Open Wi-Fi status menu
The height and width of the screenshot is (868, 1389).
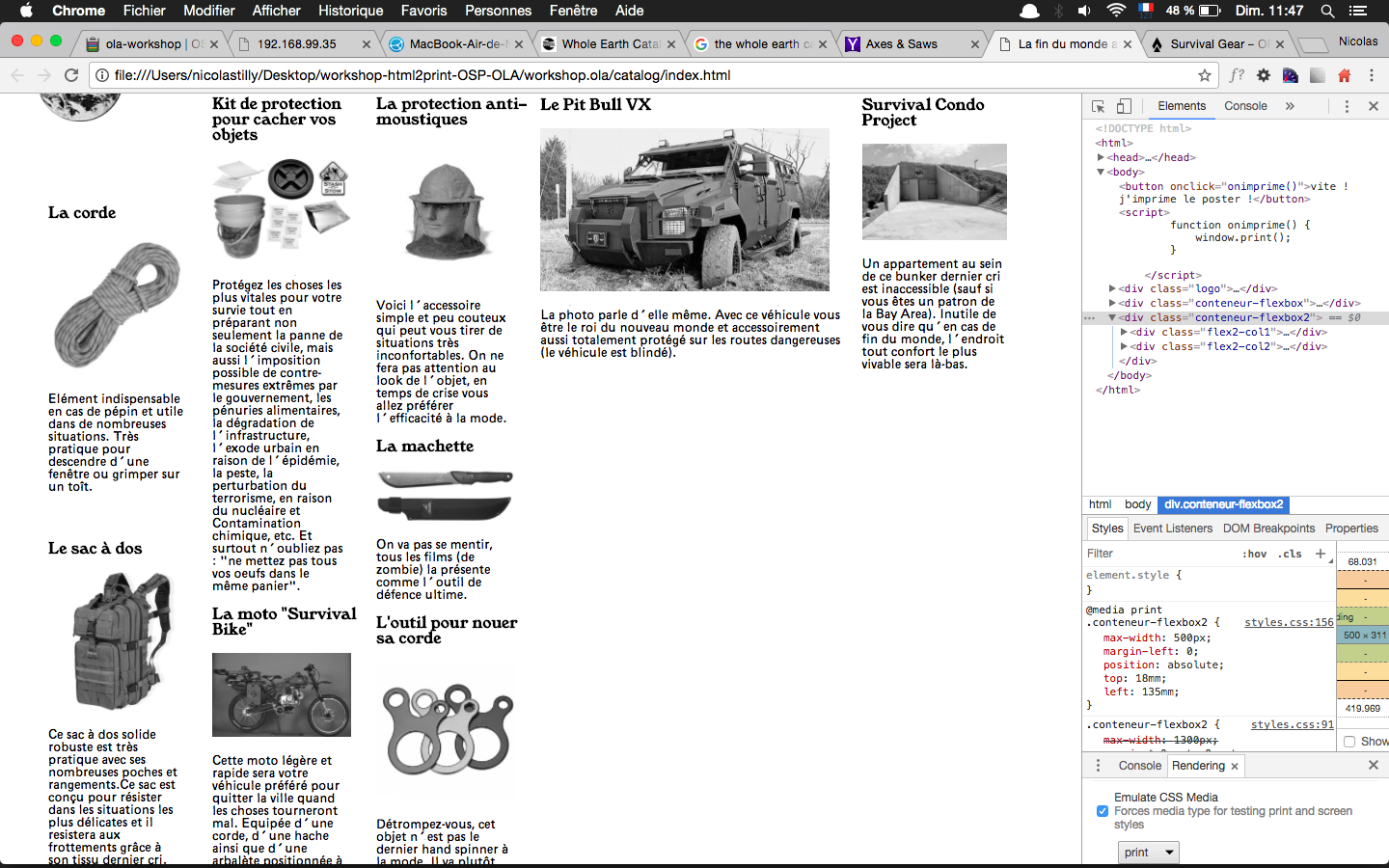(1116, 11)
